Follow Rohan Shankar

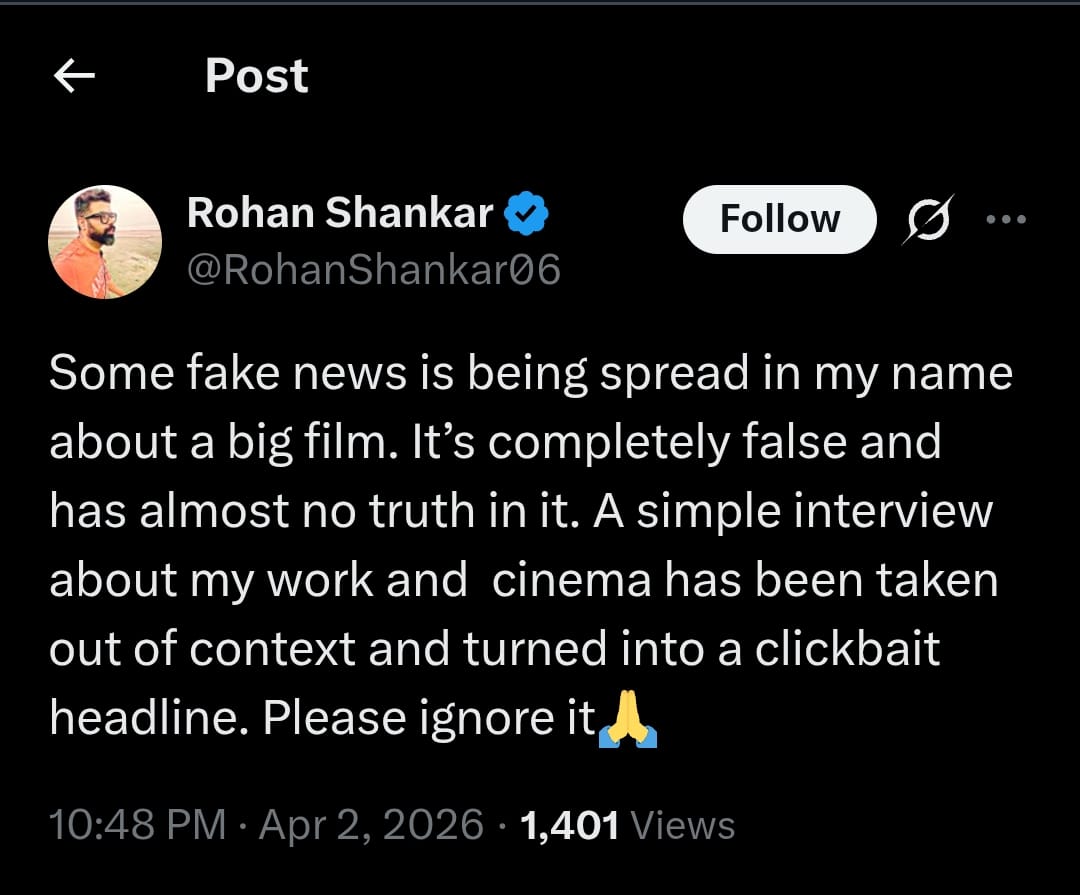click(779, 218)
